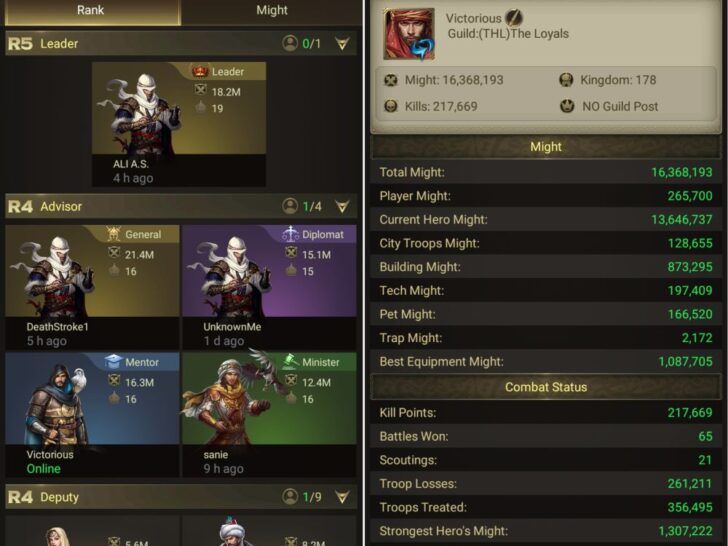This screenshot has width=728, height=546.
Task: Open ALI A.S. leader card
Action: [179, 124]
